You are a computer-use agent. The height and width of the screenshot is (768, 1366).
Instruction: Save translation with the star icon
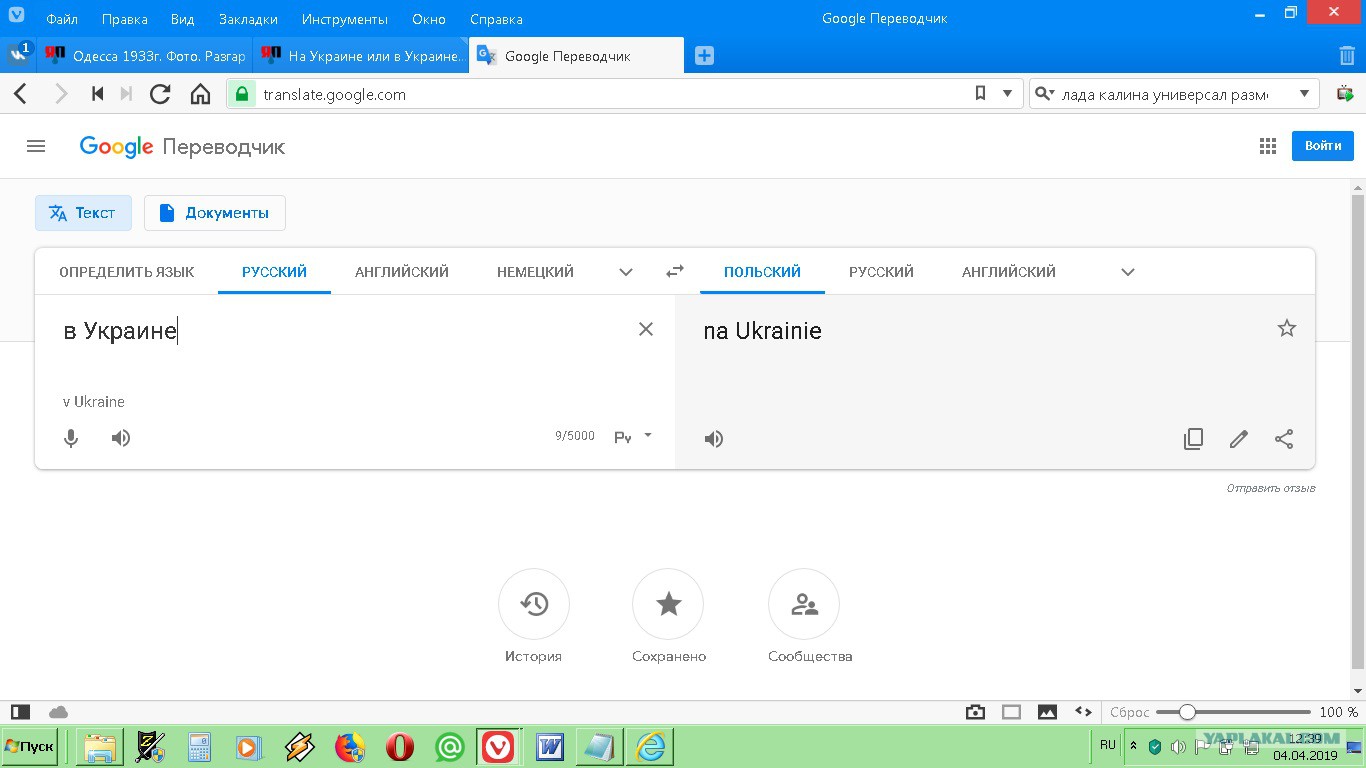click(1287, 328)
